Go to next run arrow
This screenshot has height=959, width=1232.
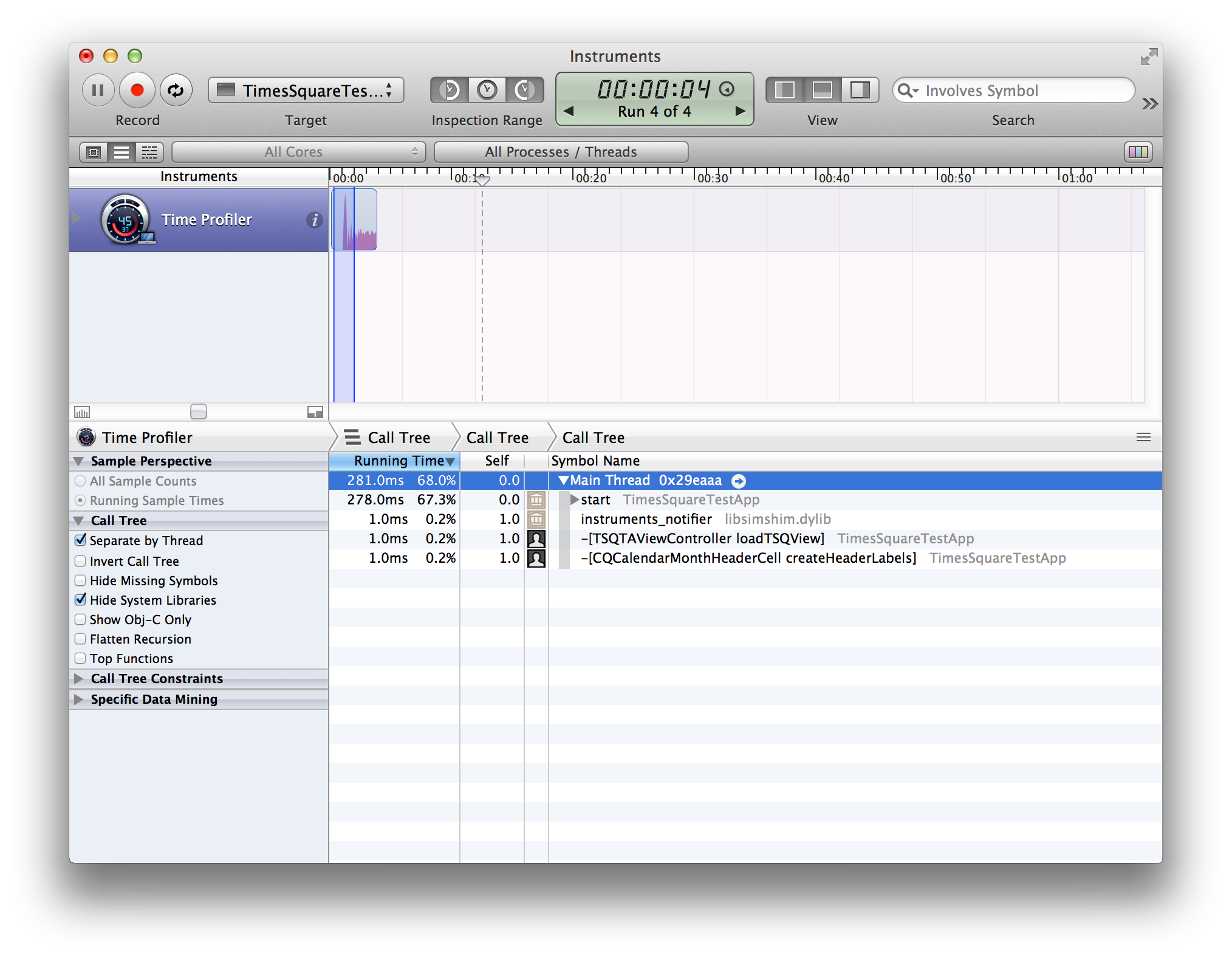[x=740, y=111]
